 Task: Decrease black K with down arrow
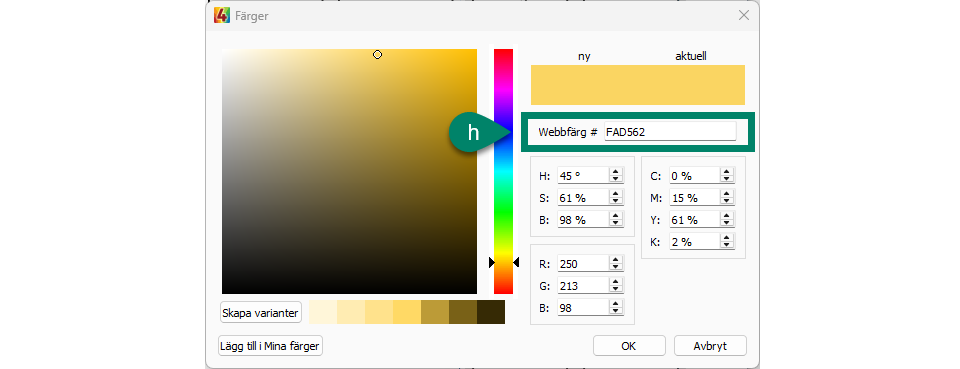727,245
